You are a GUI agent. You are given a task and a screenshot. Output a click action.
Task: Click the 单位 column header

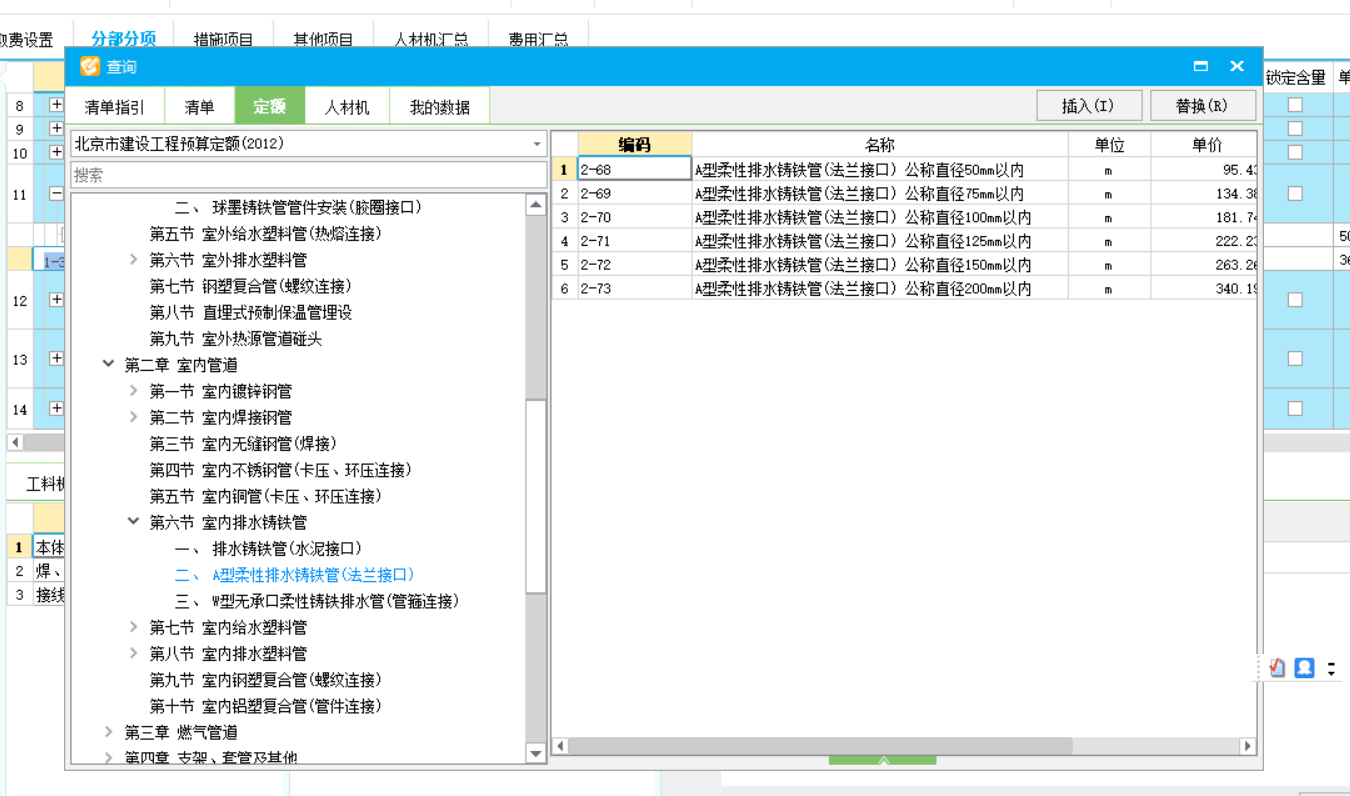pyautogui.click(x=1109, y=145)
